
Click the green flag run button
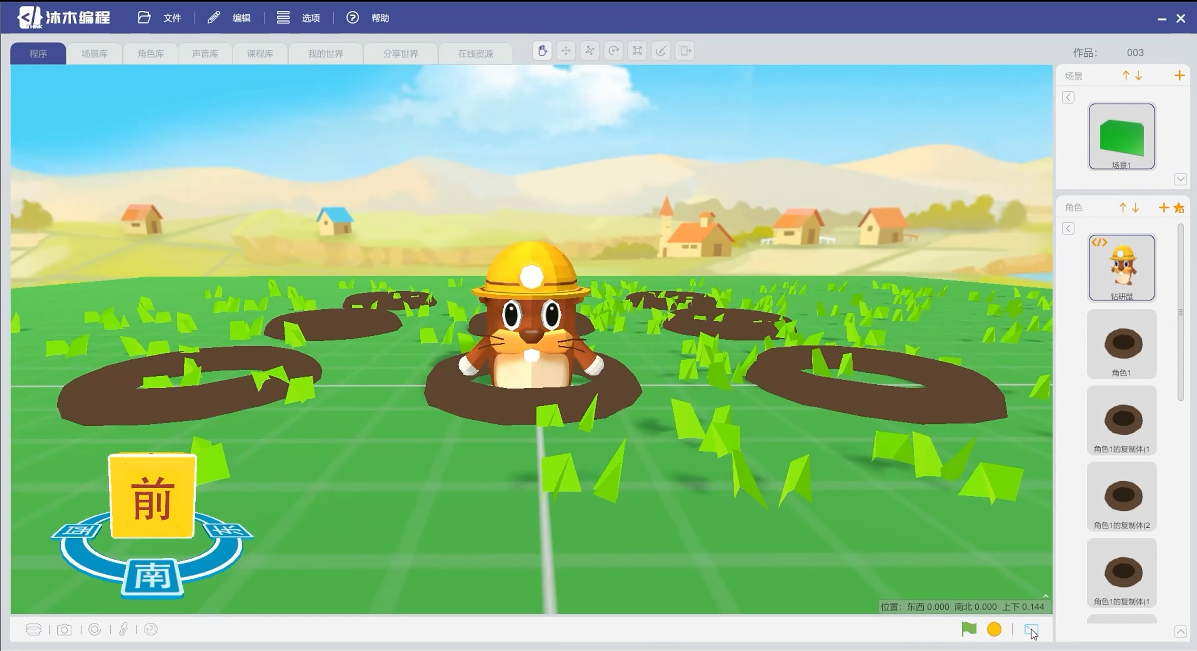tap(969, 630)
